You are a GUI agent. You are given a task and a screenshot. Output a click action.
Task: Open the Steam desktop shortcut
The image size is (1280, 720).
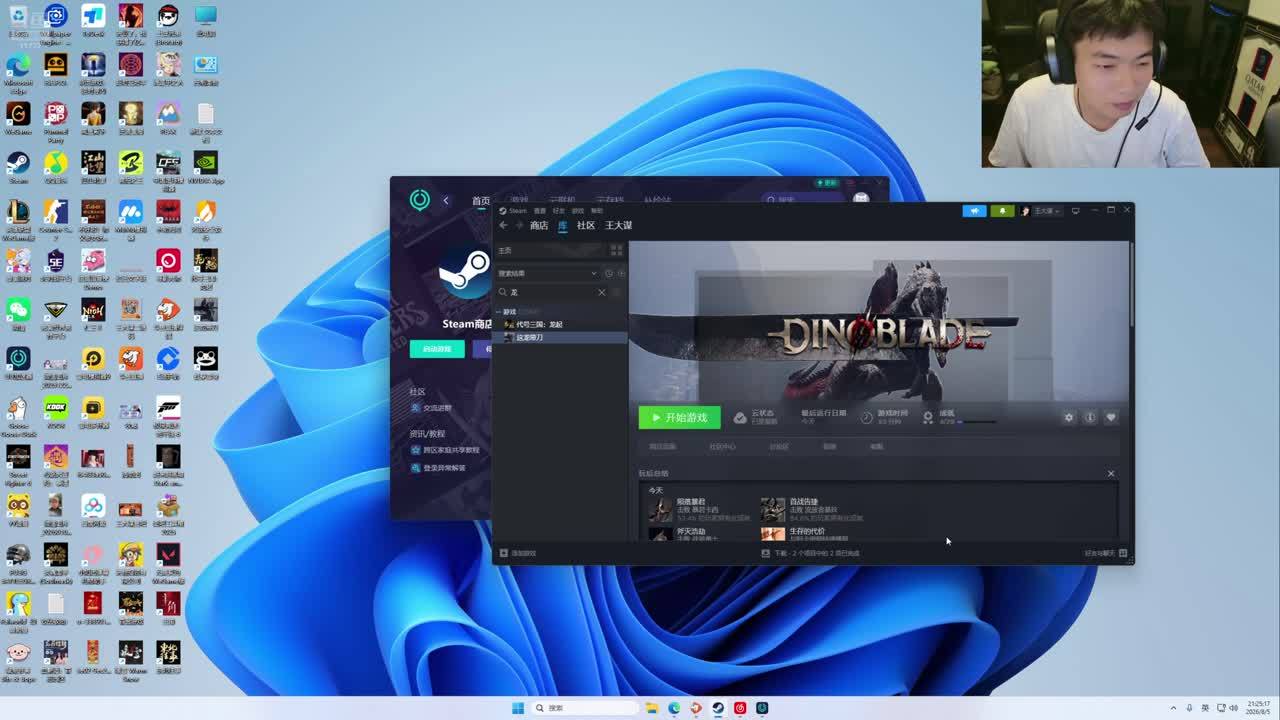18,166
